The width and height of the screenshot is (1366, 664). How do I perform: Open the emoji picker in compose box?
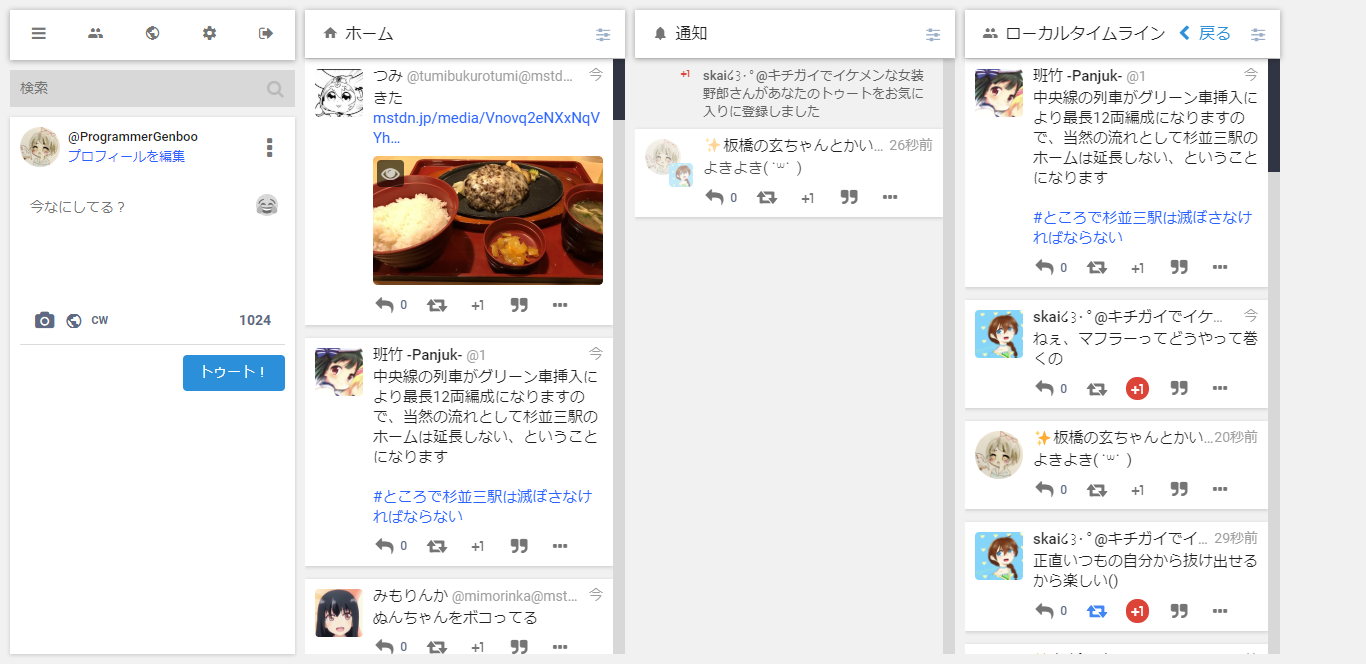(266, 206)
